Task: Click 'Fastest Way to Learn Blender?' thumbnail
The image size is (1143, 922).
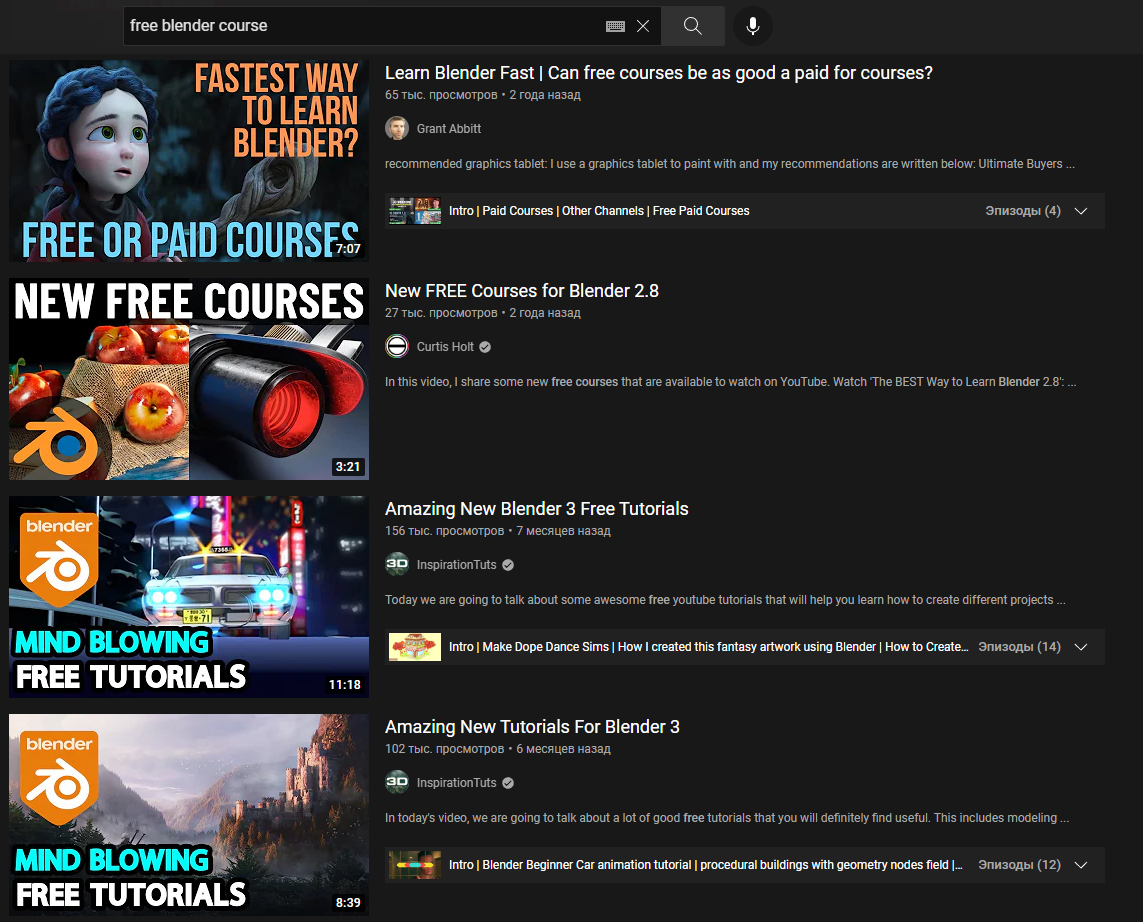Action: (189, 161)
